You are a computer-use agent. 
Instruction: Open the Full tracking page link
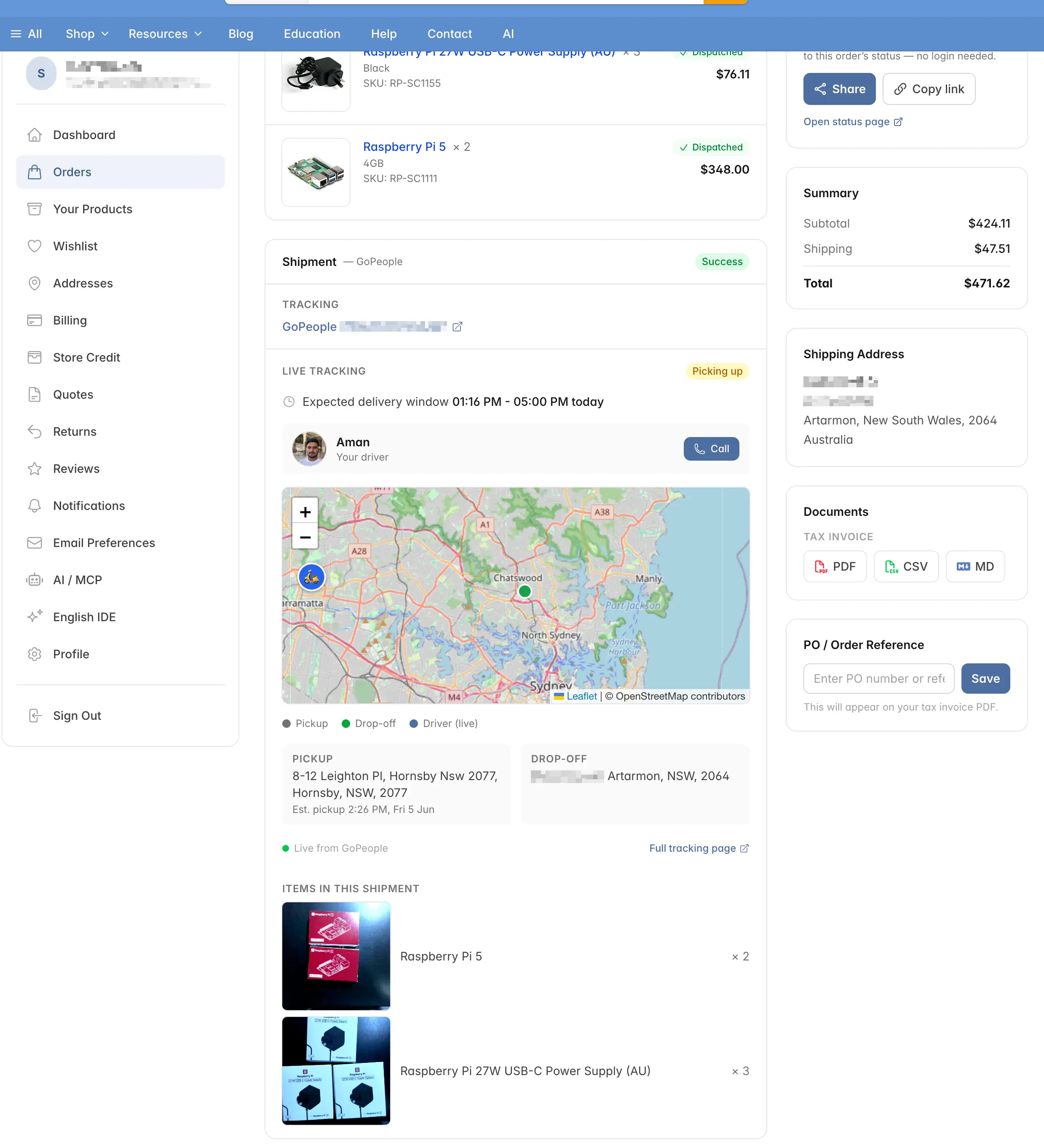[699, 848]
